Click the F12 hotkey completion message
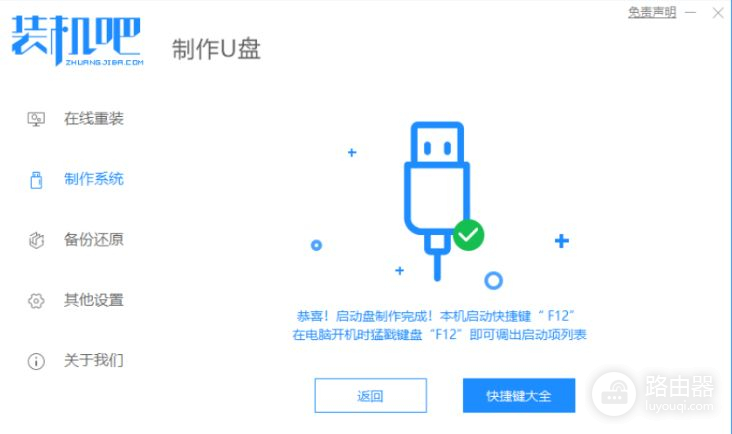The height and width of the screenshot is (434, 732). point(439,325)
